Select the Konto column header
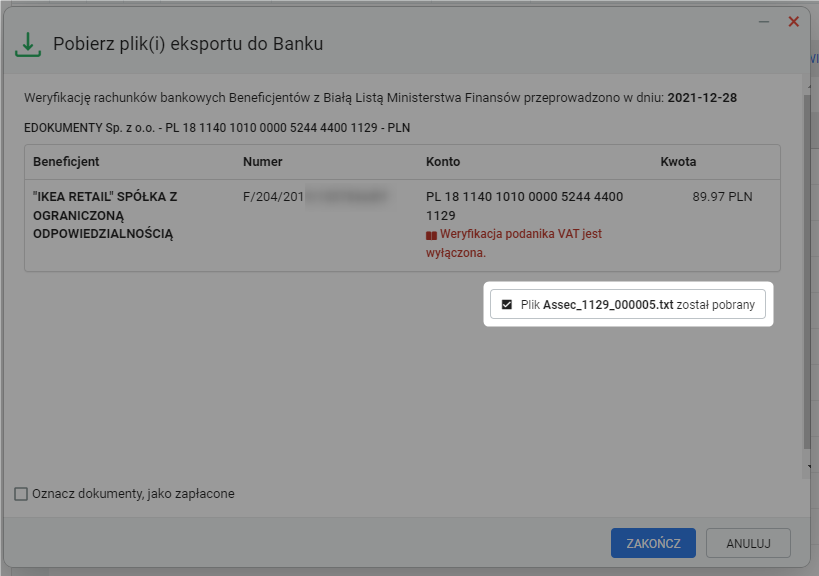 [x=443, y=161]
